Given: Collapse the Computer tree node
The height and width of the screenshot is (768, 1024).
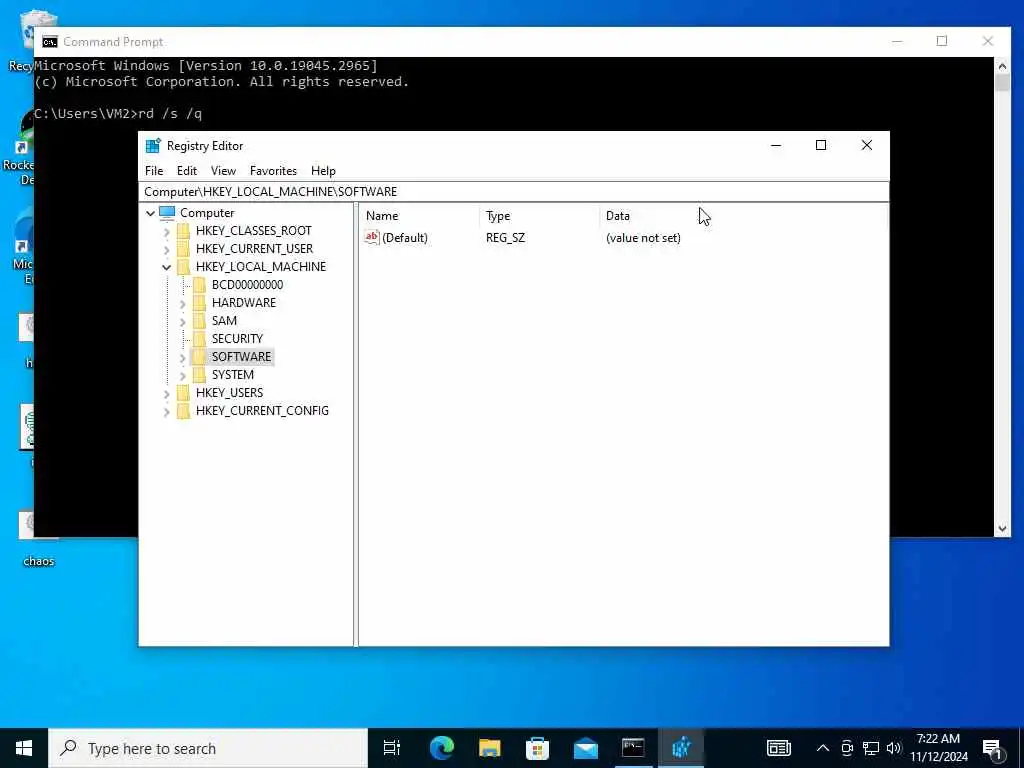Looking at the screenshot, I should [150, 213].
